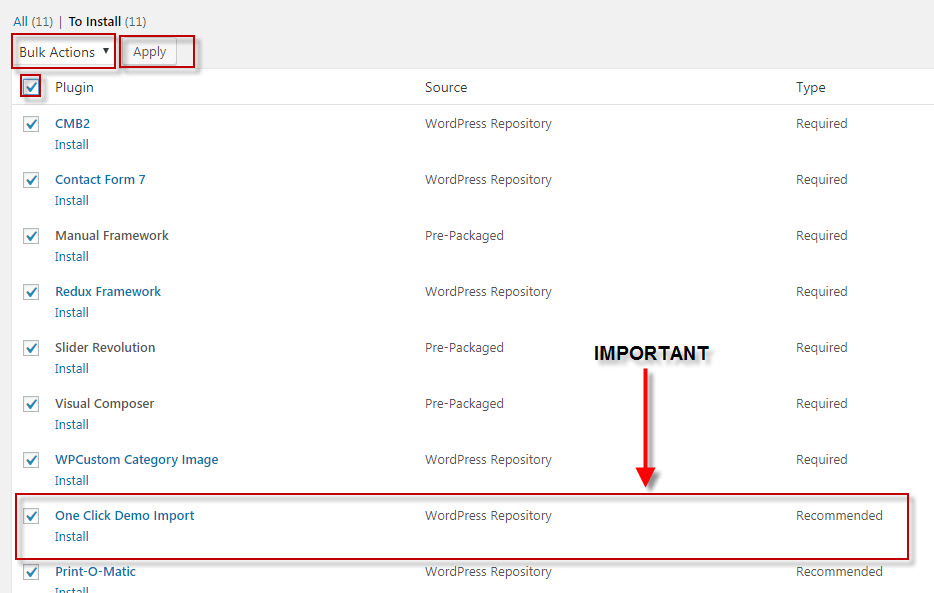This screenshot has width=934, height=593.
Task: Click Install under Slider Revolution
Action: point(72,369)
